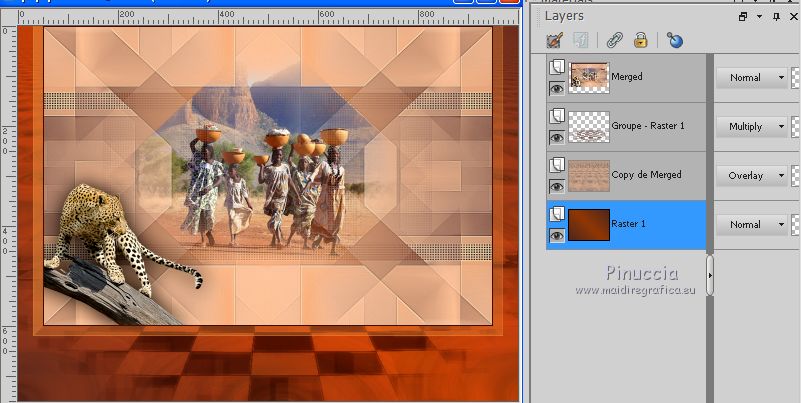Float the Layers palette with the restore icon
The image size is (801, 403).
coord(743,17)
